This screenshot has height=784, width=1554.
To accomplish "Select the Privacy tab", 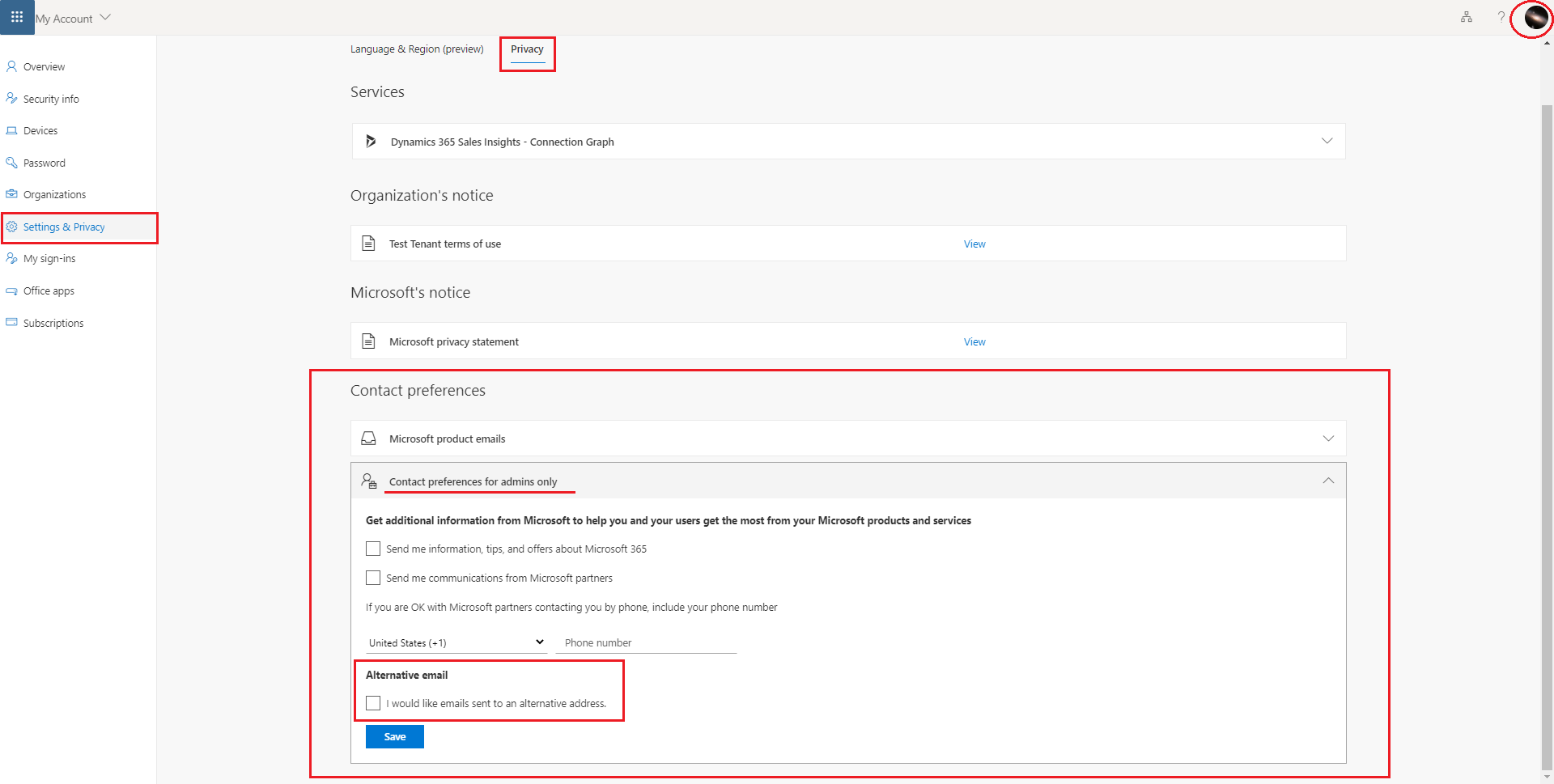I will [527, 49].
